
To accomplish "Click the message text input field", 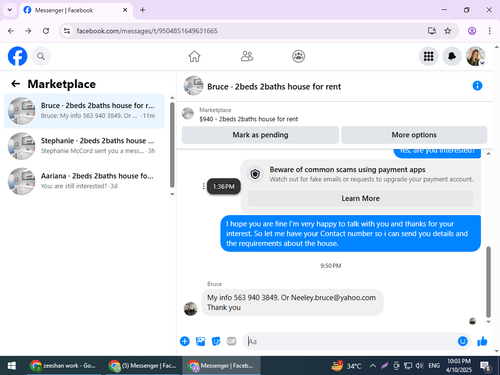I will 350,341.
